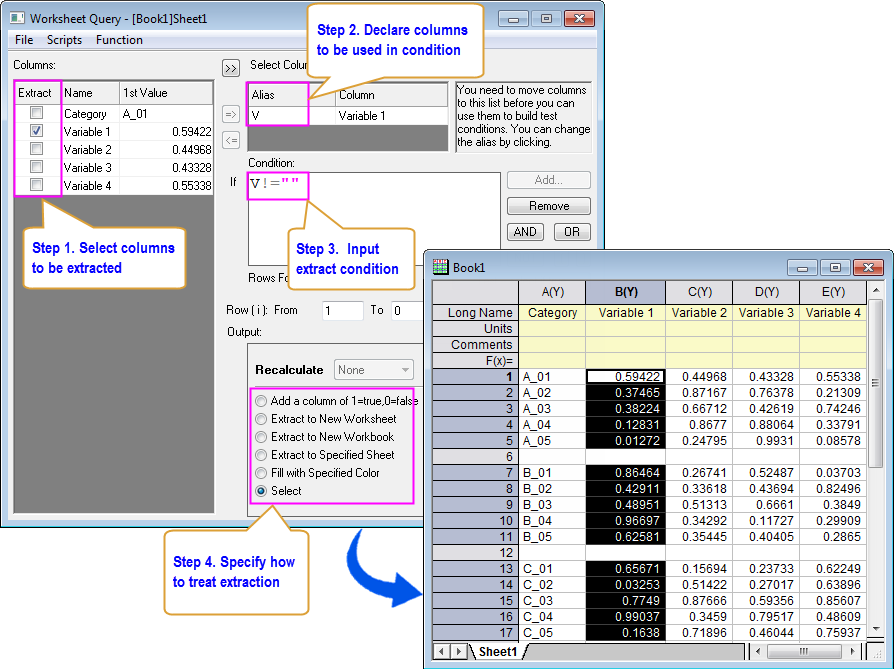Image resolution: width=894 pixels, height=669 pixels.
Task: Click the AND button
Action: [x=525, y=232]
